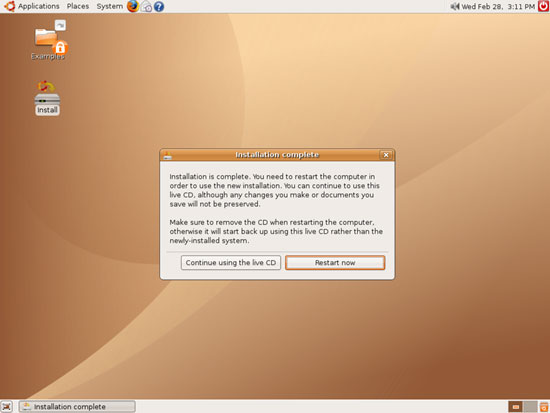Viewport: 550px width, 413px height.
Task: Close the Installation complete dialog
Action: pyautogui.click(x=386, y=155)
